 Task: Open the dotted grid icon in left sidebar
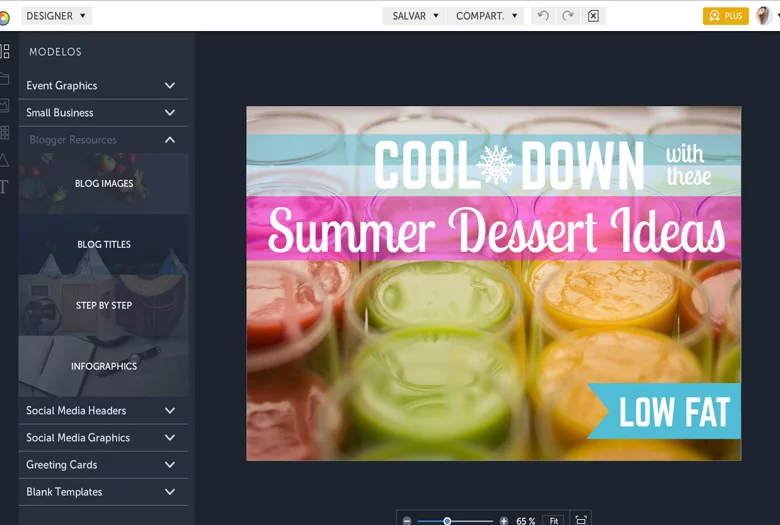pyautogui.click(x=4, y=132)
